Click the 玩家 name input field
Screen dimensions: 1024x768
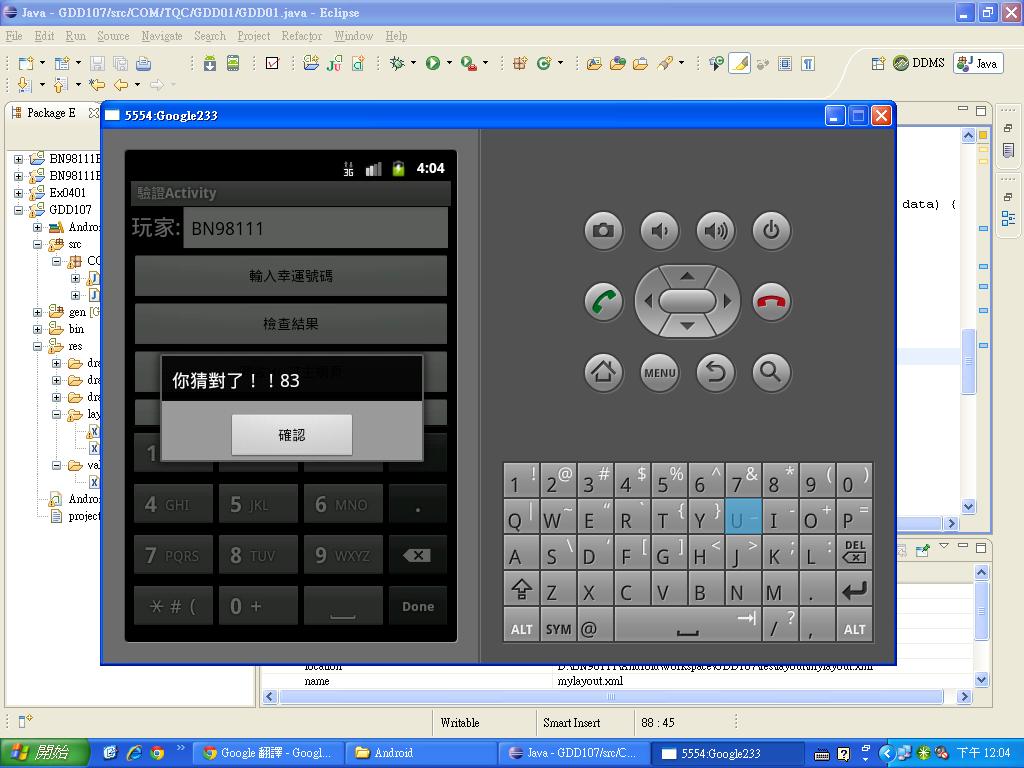pos(315,228)
